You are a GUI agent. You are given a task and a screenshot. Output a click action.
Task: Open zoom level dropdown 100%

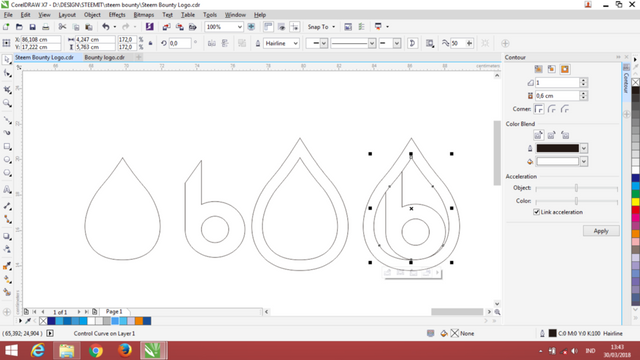coord(240,27)
